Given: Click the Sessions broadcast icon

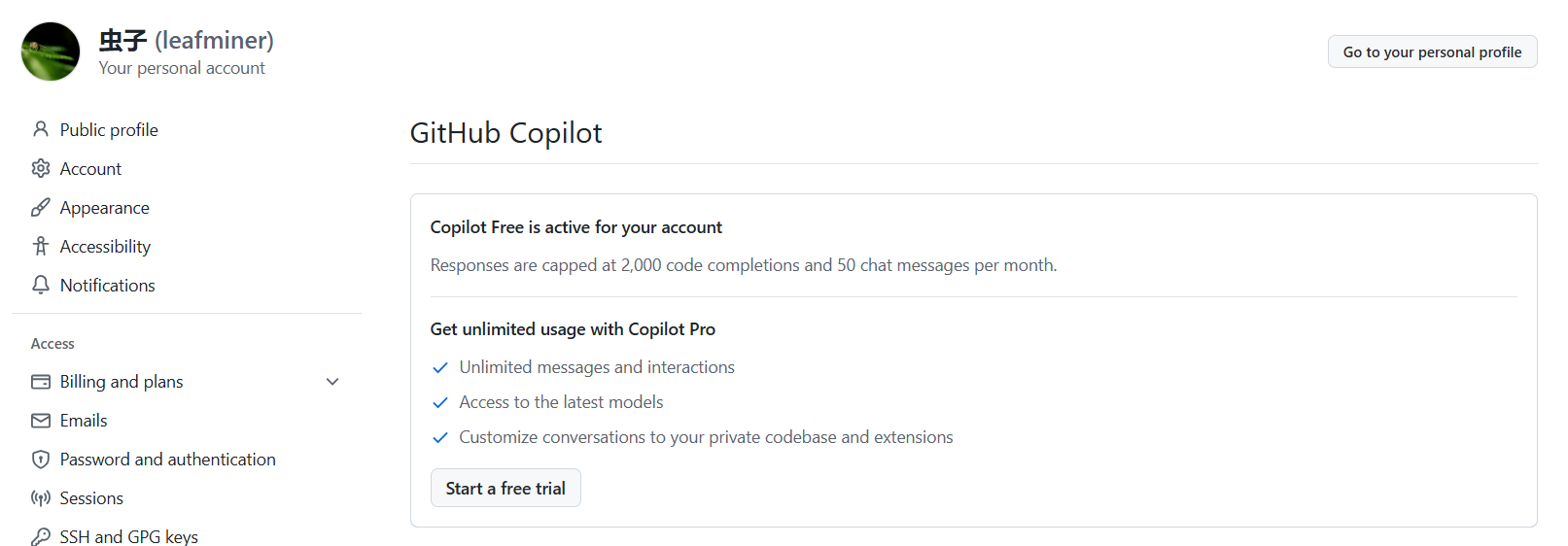Looking at the screenshot, I should [x=41, y=498].
